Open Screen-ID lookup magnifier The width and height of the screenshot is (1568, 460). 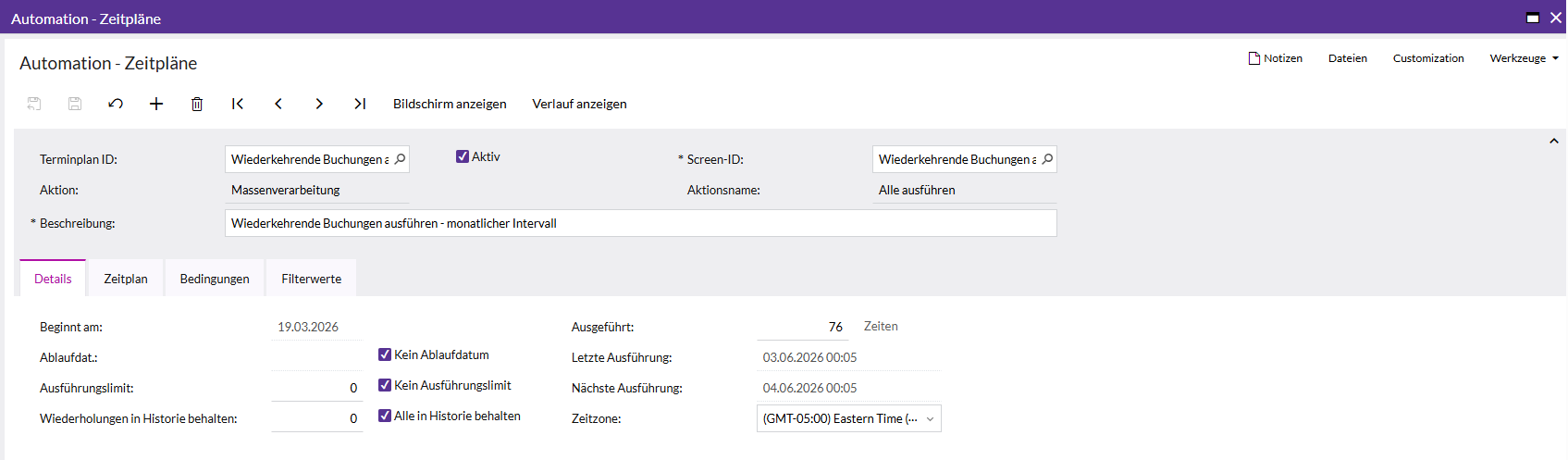click(1047, 159)
